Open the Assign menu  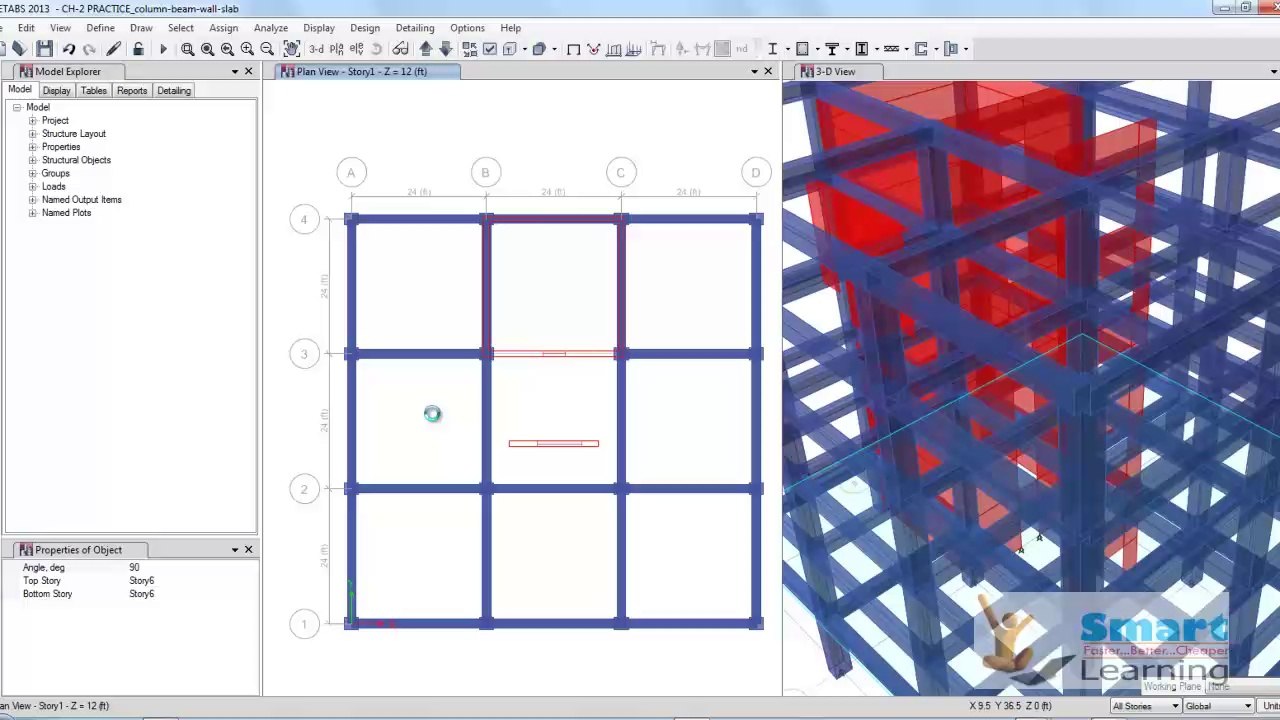[x=223, y=28]
